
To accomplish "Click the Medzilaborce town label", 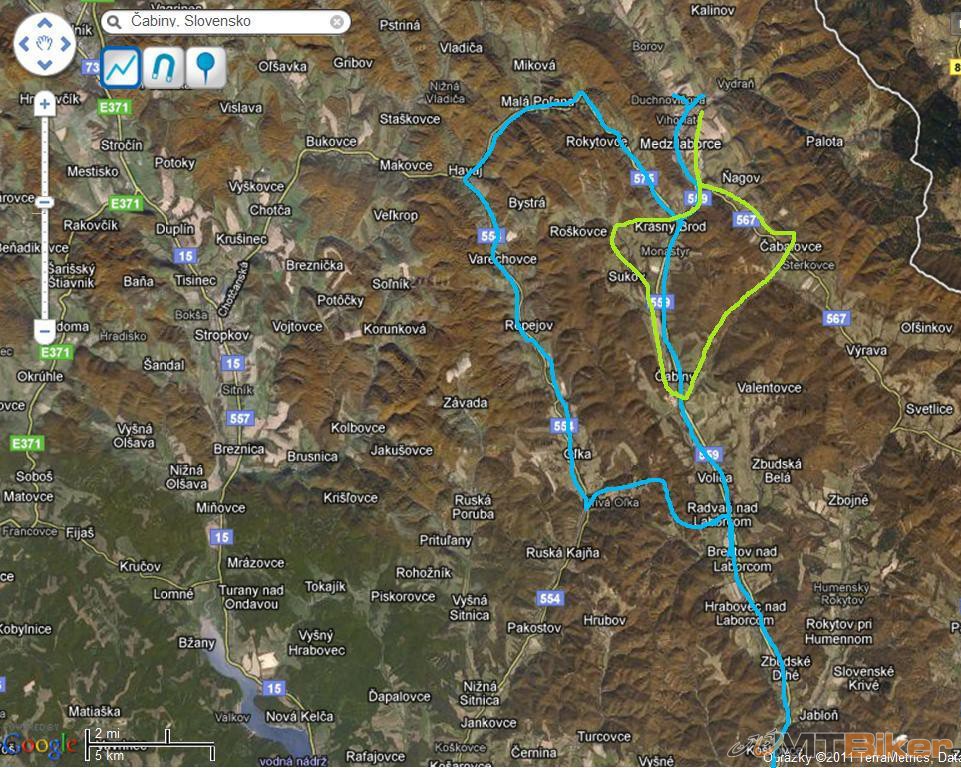I will click(680, 144).
